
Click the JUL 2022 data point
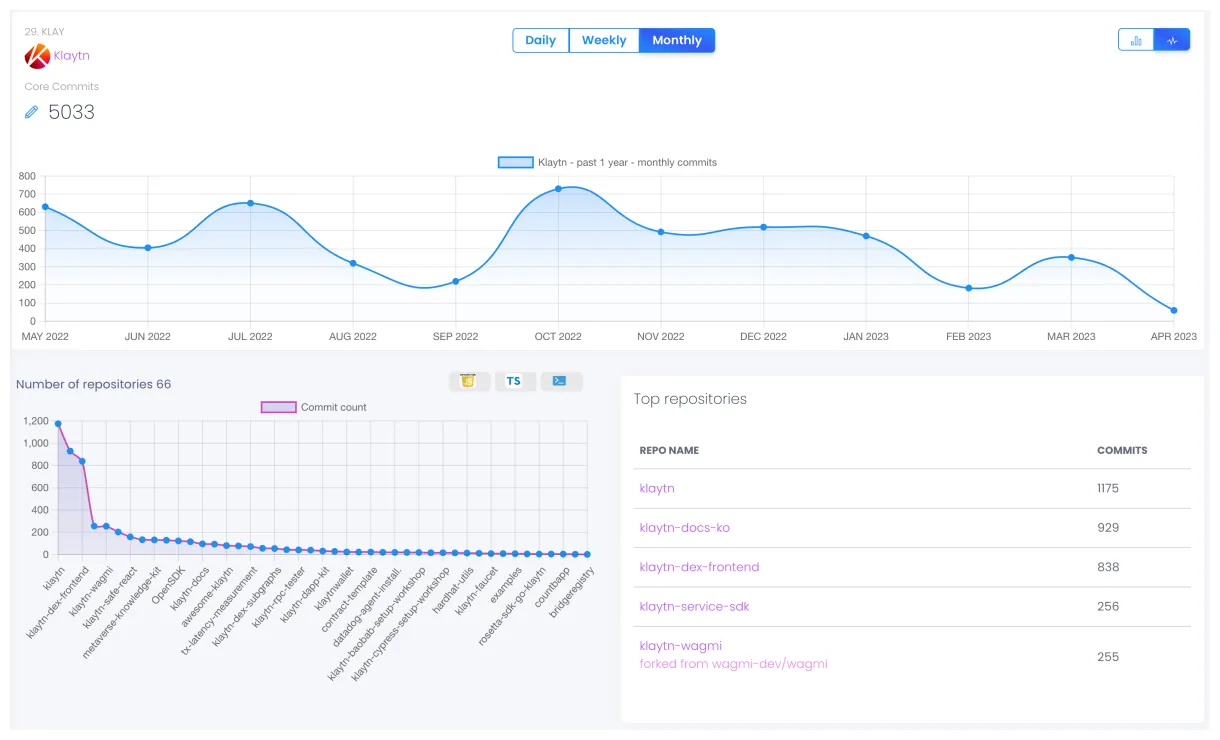coord(250,203)
